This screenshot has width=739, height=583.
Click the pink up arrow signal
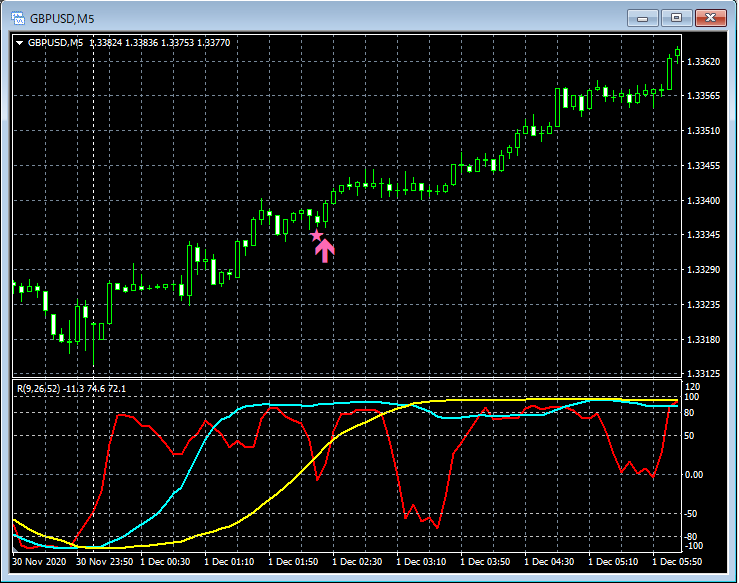tap(324, 251)
